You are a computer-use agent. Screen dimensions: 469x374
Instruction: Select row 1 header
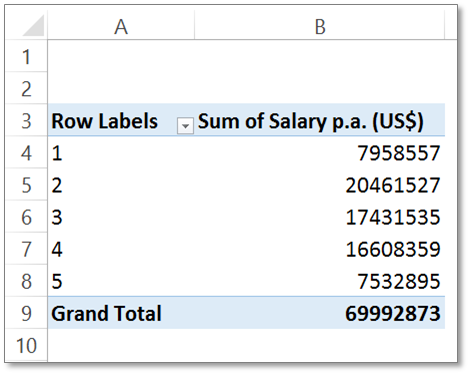[27, 56]
